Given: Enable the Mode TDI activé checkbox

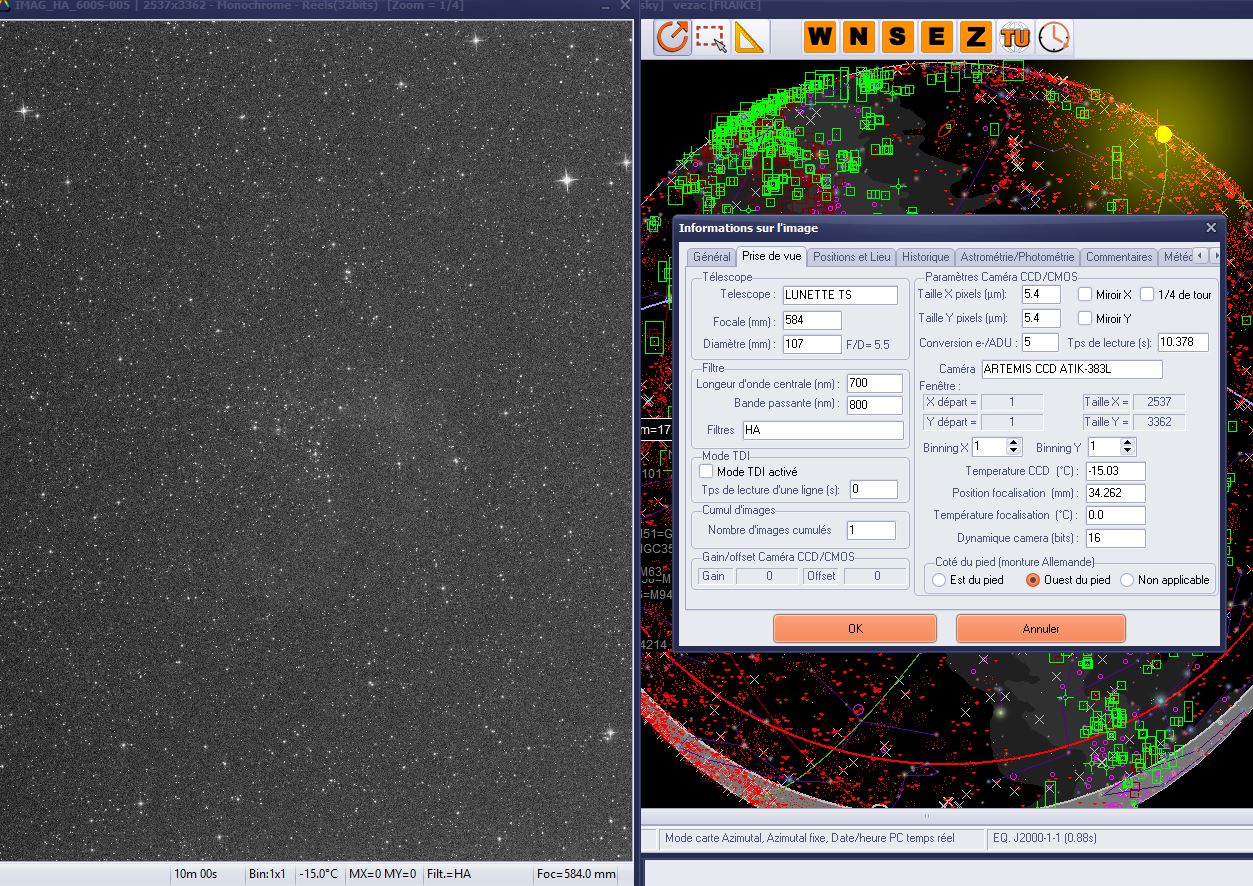Looking at the screenshot, I should pyautogui.click(x=707, y=471).
